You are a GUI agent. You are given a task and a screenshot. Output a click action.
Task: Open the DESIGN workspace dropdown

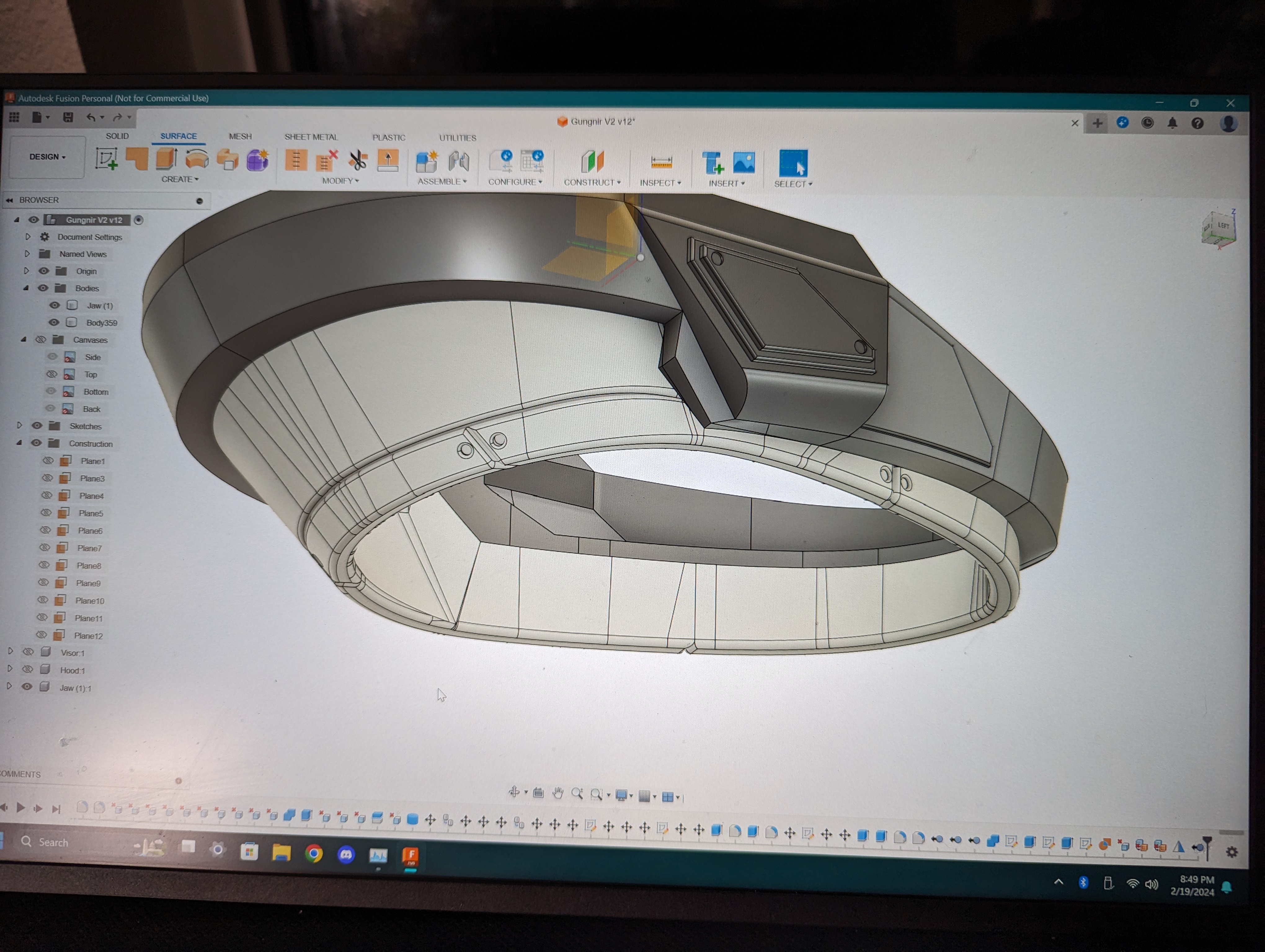47,156
